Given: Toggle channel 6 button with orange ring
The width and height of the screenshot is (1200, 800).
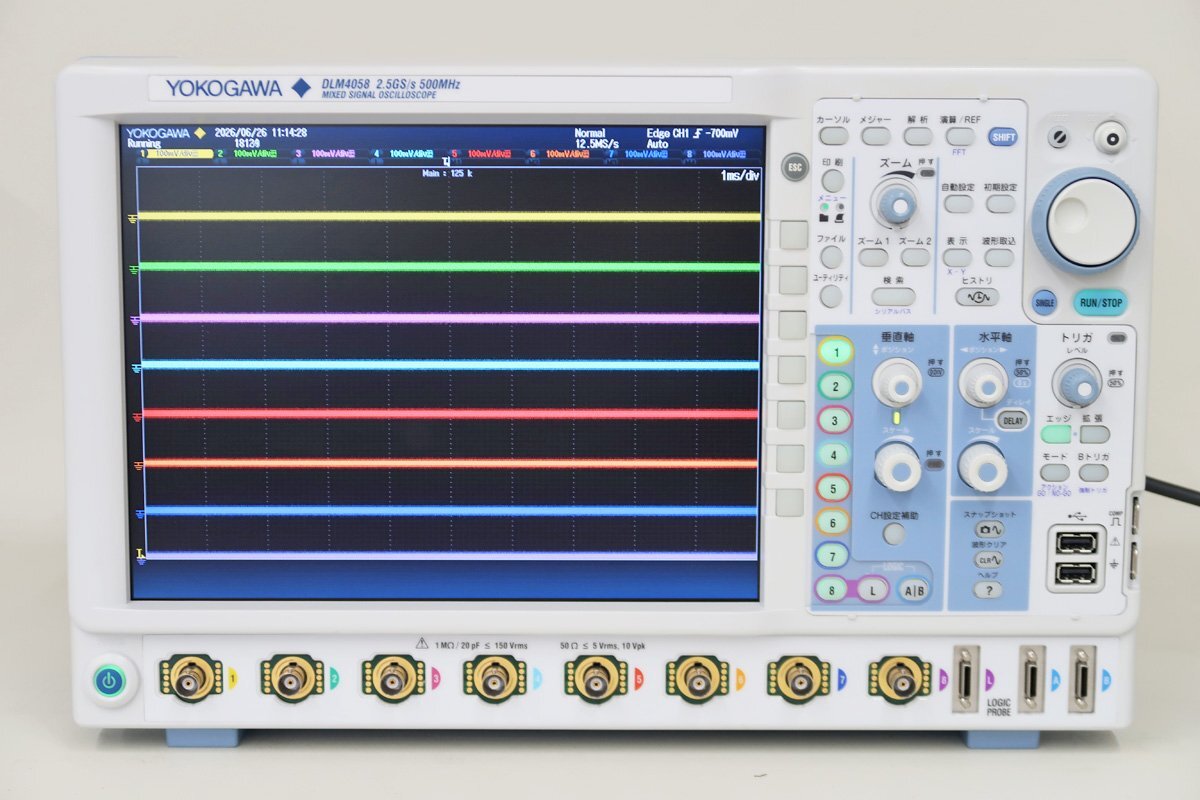Looking at the screenshot, I should coord(833,522).
